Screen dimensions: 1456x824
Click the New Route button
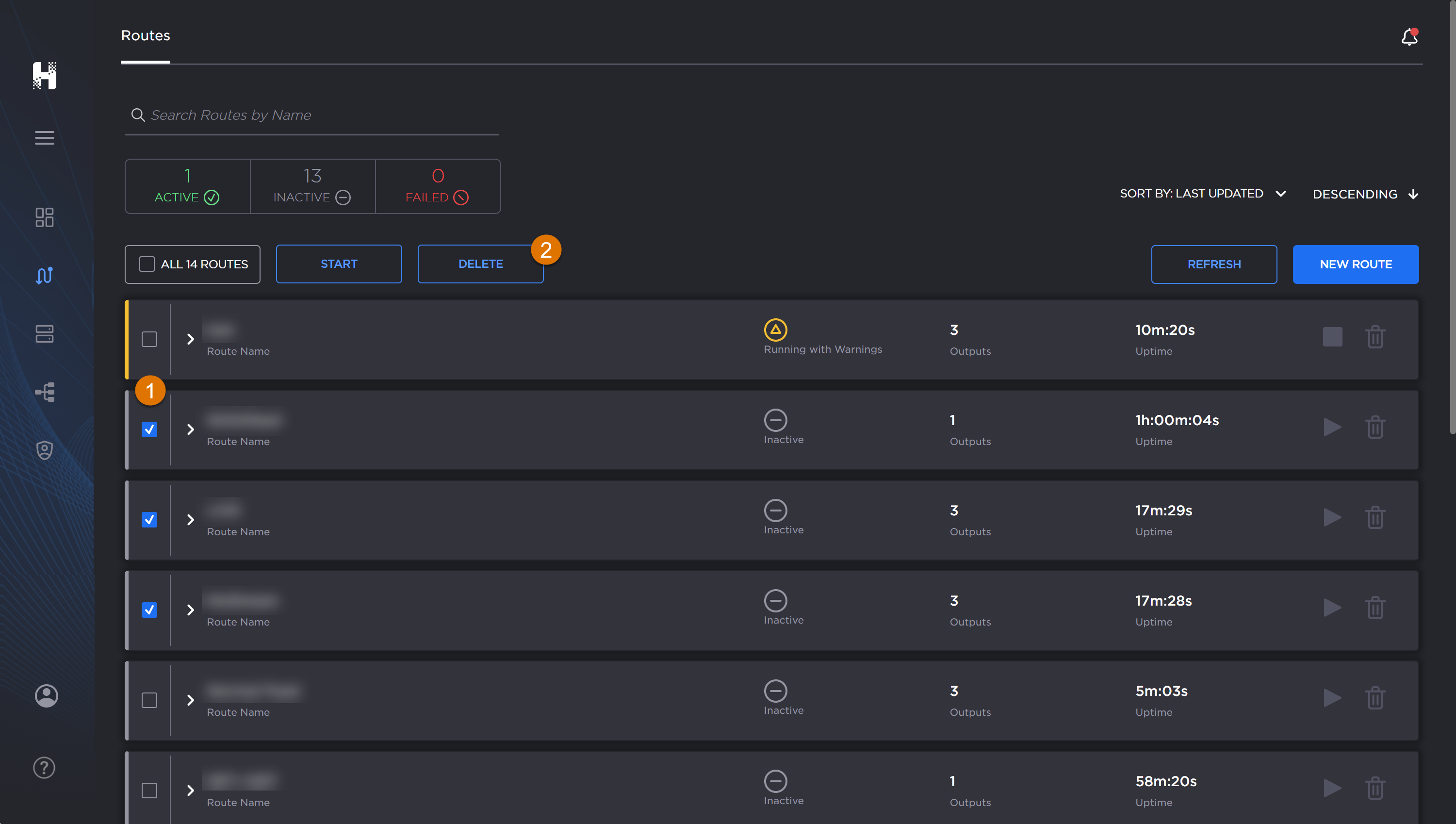(1355, 264)
